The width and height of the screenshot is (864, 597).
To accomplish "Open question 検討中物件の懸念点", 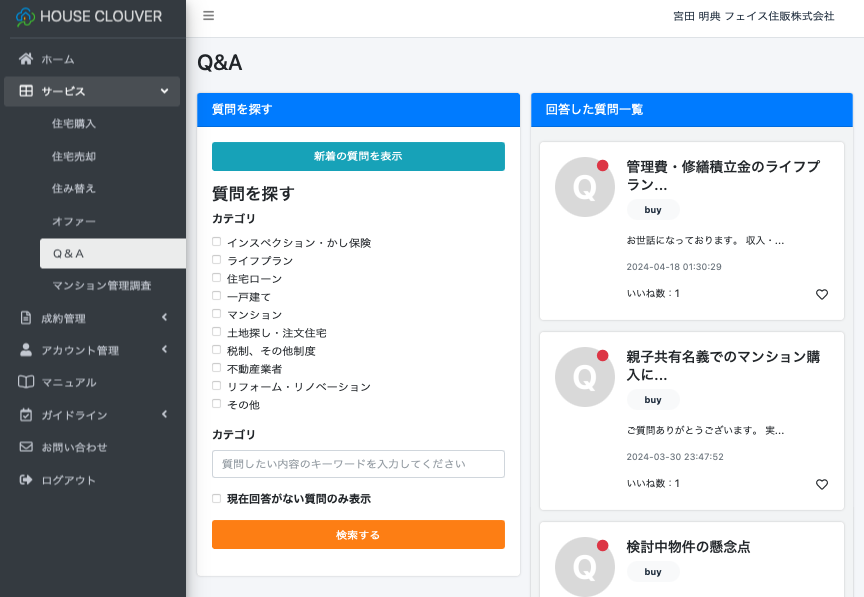I will tap(688, 547).
